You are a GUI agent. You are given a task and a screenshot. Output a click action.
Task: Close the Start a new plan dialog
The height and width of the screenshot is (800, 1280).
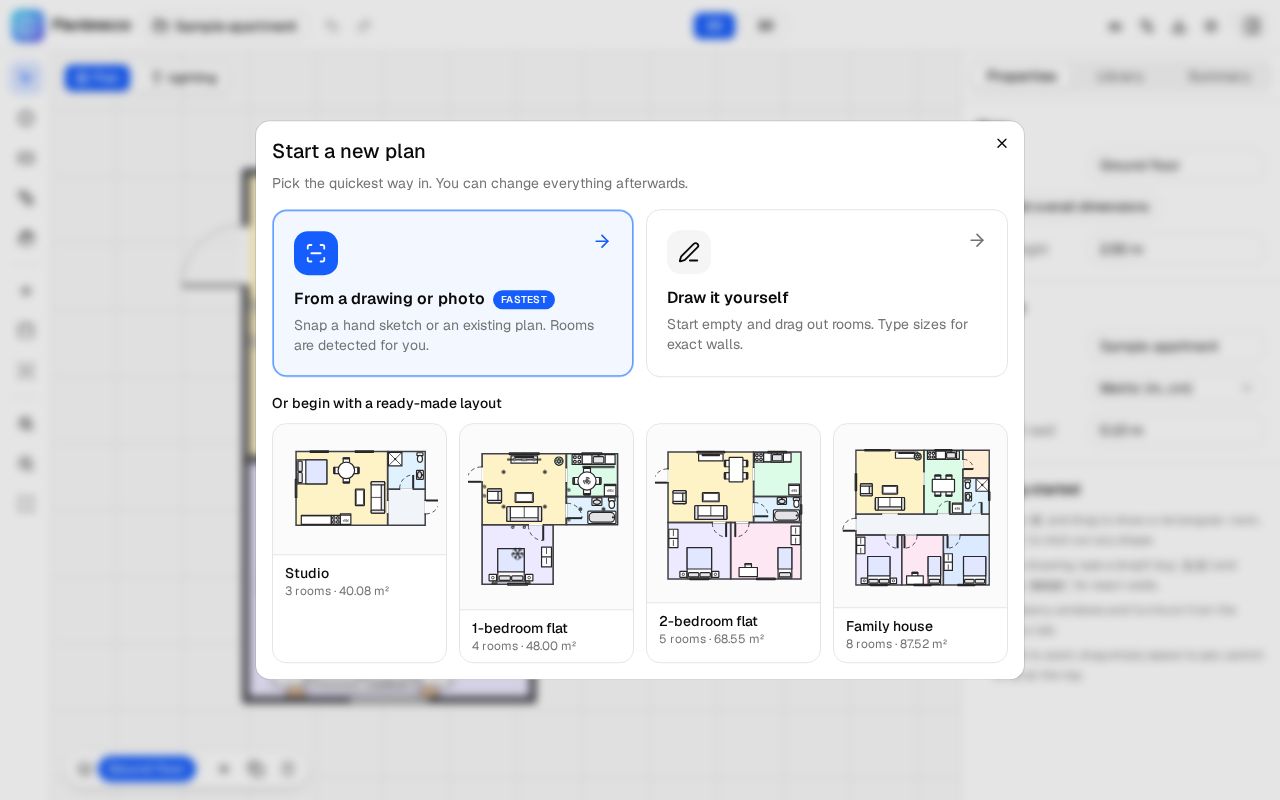[1002, 143]
